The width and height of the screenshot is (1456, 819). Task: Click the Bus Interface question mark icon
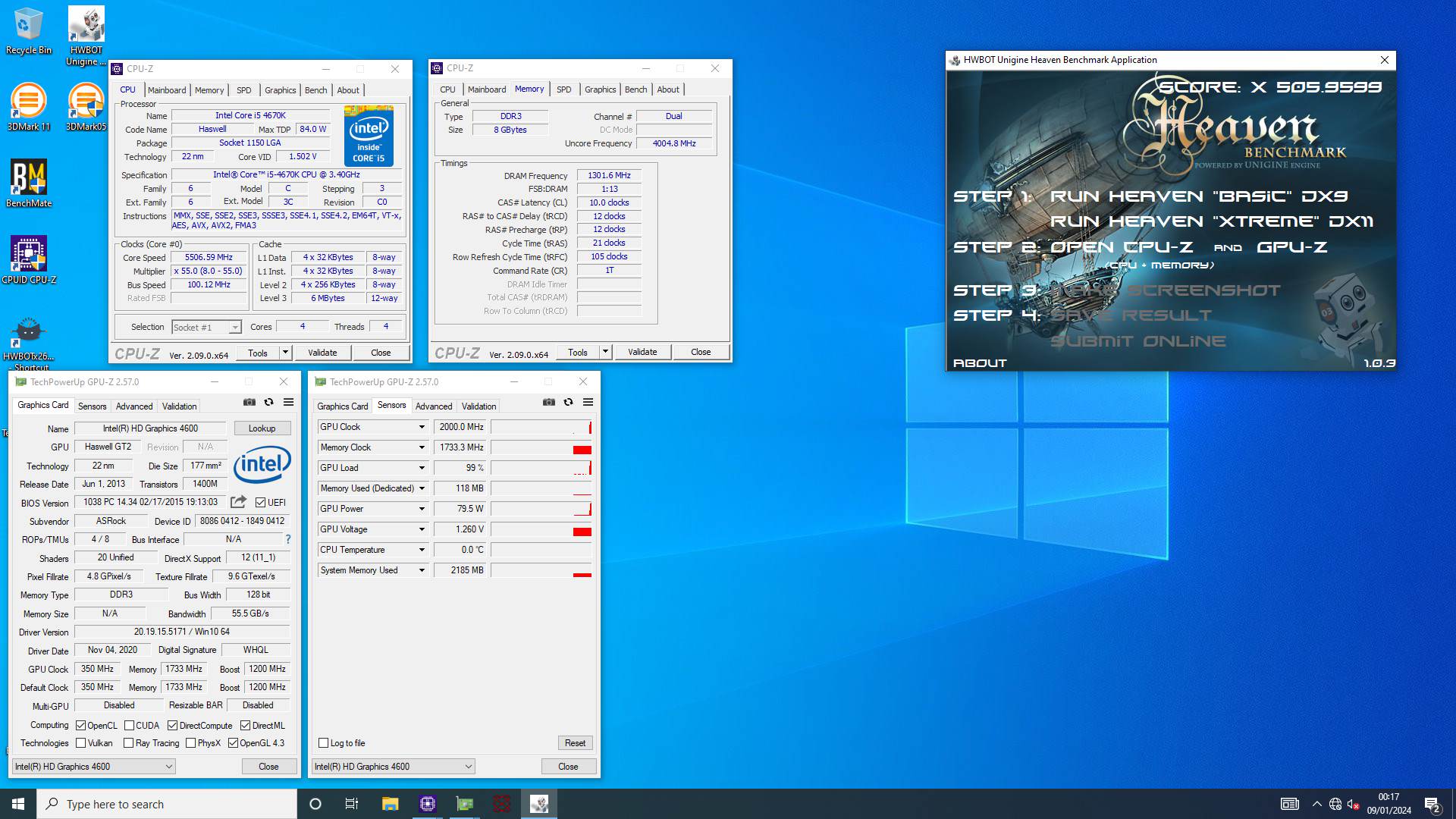tap(287, 539)
